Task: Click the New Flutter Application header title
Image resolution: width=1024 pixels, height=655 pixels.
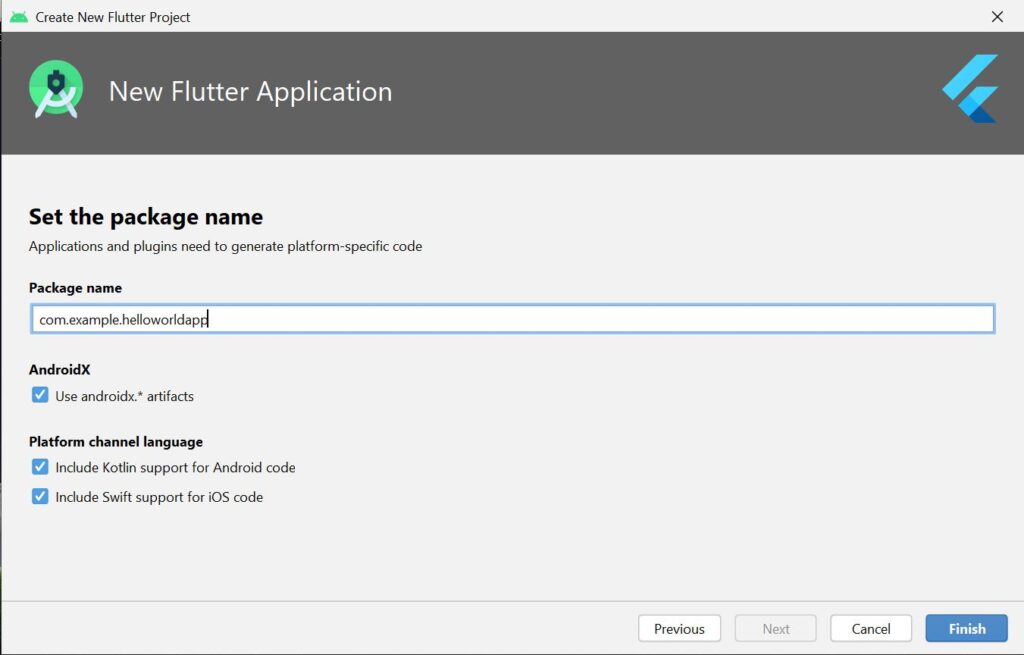Action: pyautogui.click(x=250, y=91)
